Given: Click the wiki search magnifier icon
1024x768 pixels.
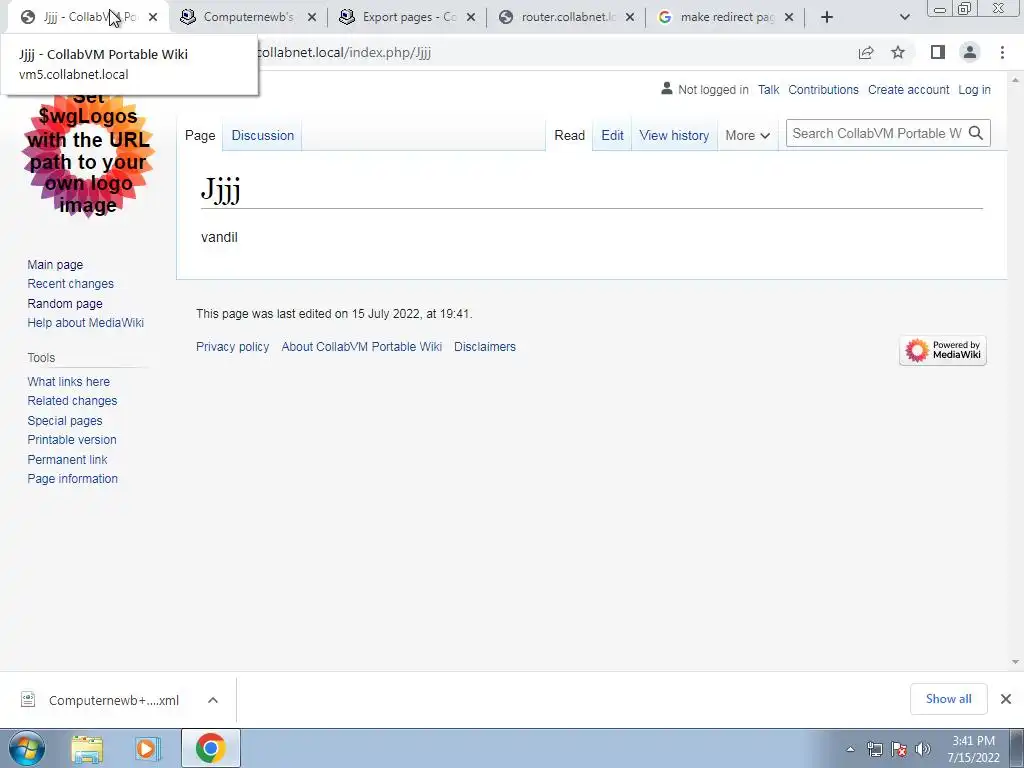Looking at the screenshot, I should pyautogui.click(x=976, y=133).
